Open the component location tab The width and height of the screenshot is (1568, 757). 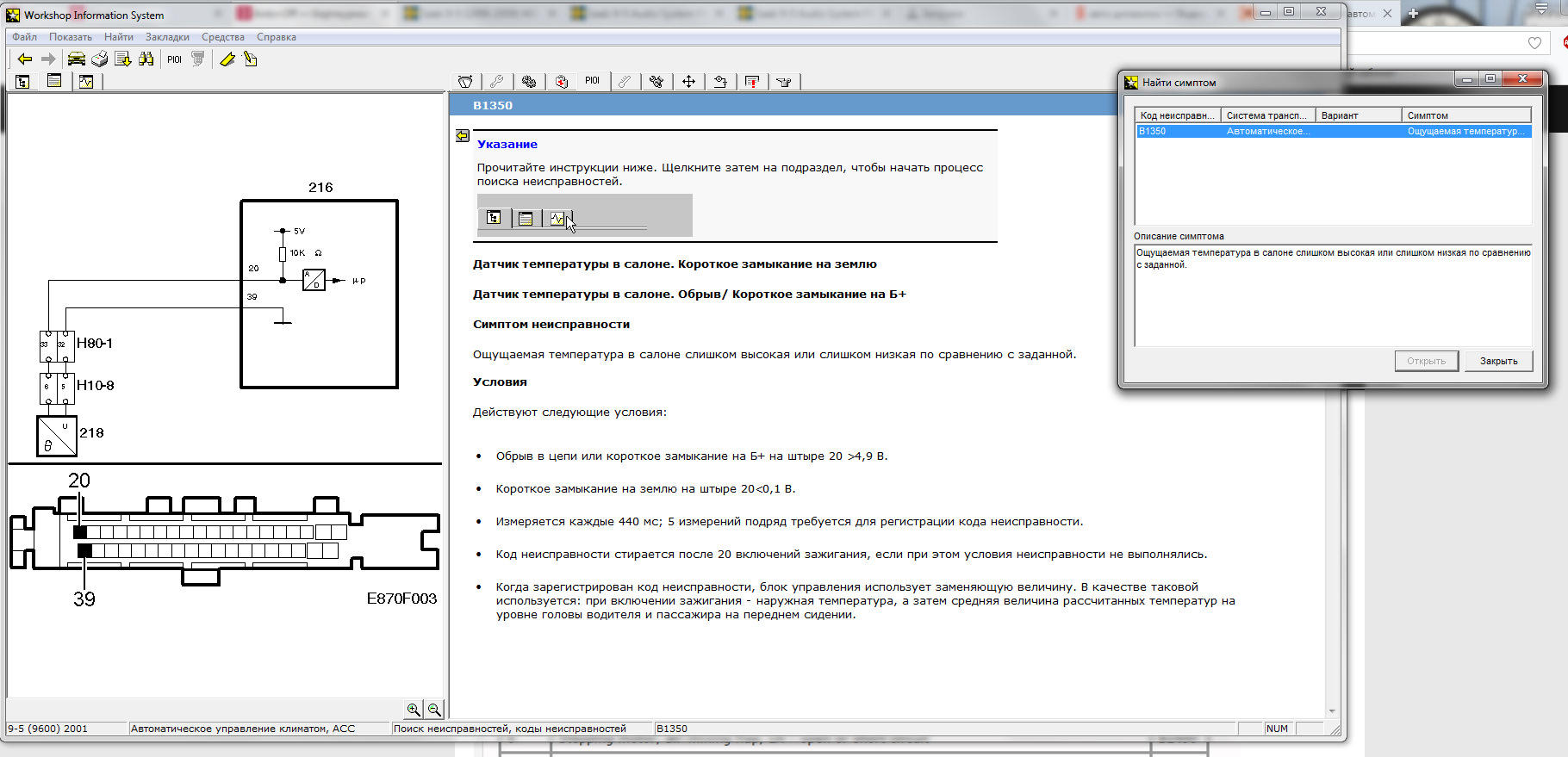720,82
